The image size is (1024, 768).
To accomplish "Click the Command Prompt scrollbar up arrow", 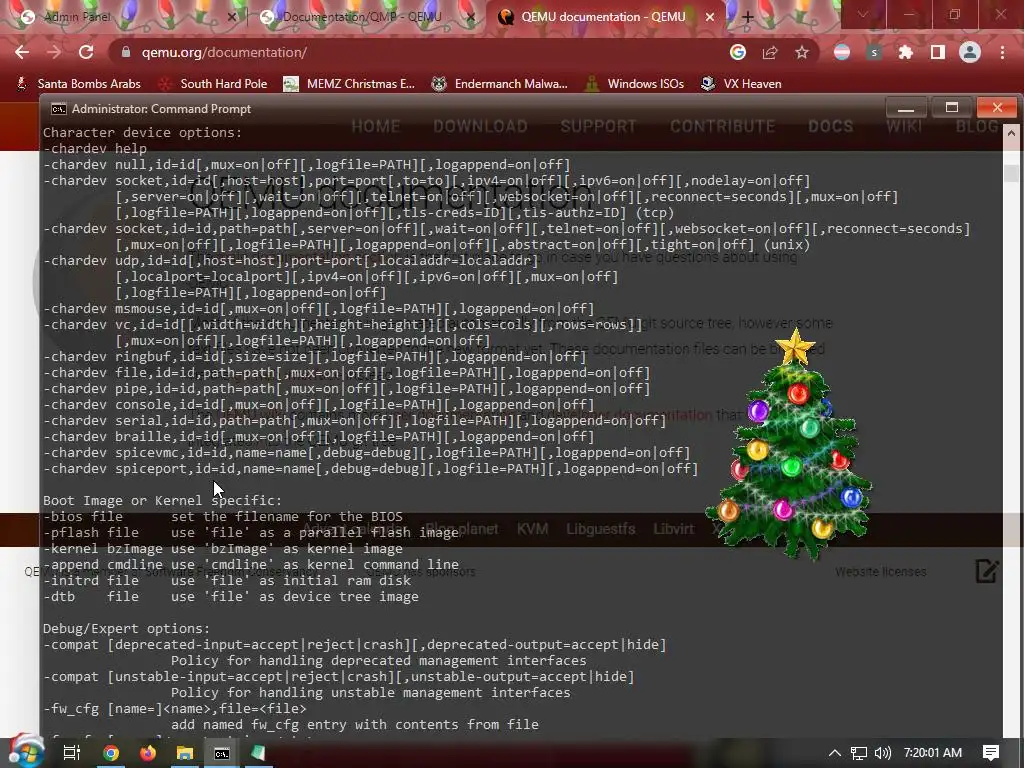I will pos(1011,133).
